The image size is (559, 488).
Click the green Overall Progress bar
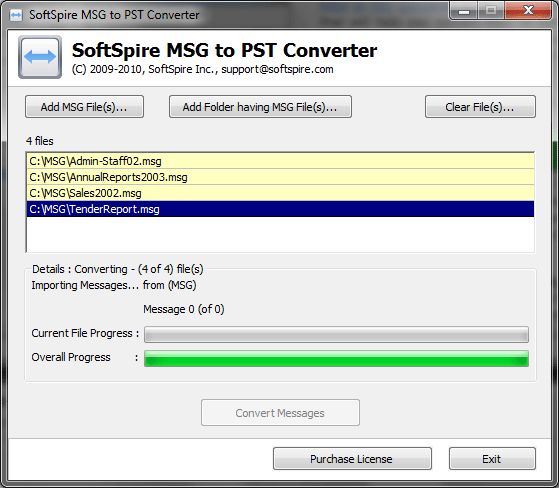(x=336, y=358)
